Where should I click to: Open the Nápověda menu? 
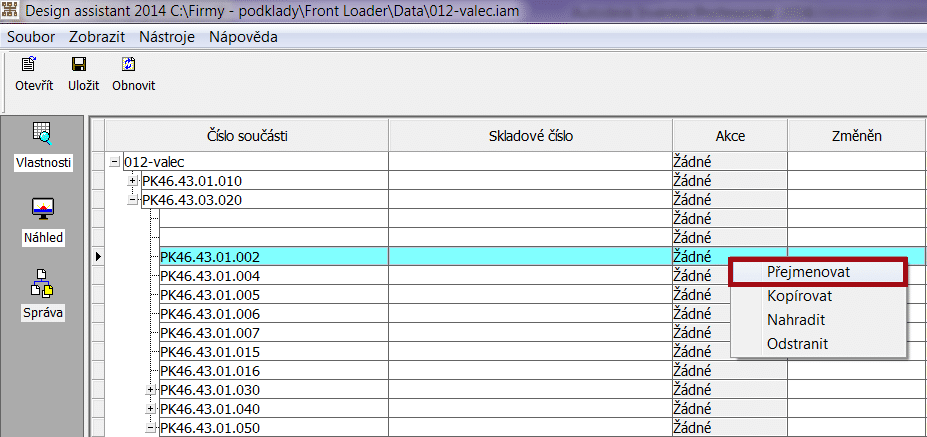tap(244, 37)
